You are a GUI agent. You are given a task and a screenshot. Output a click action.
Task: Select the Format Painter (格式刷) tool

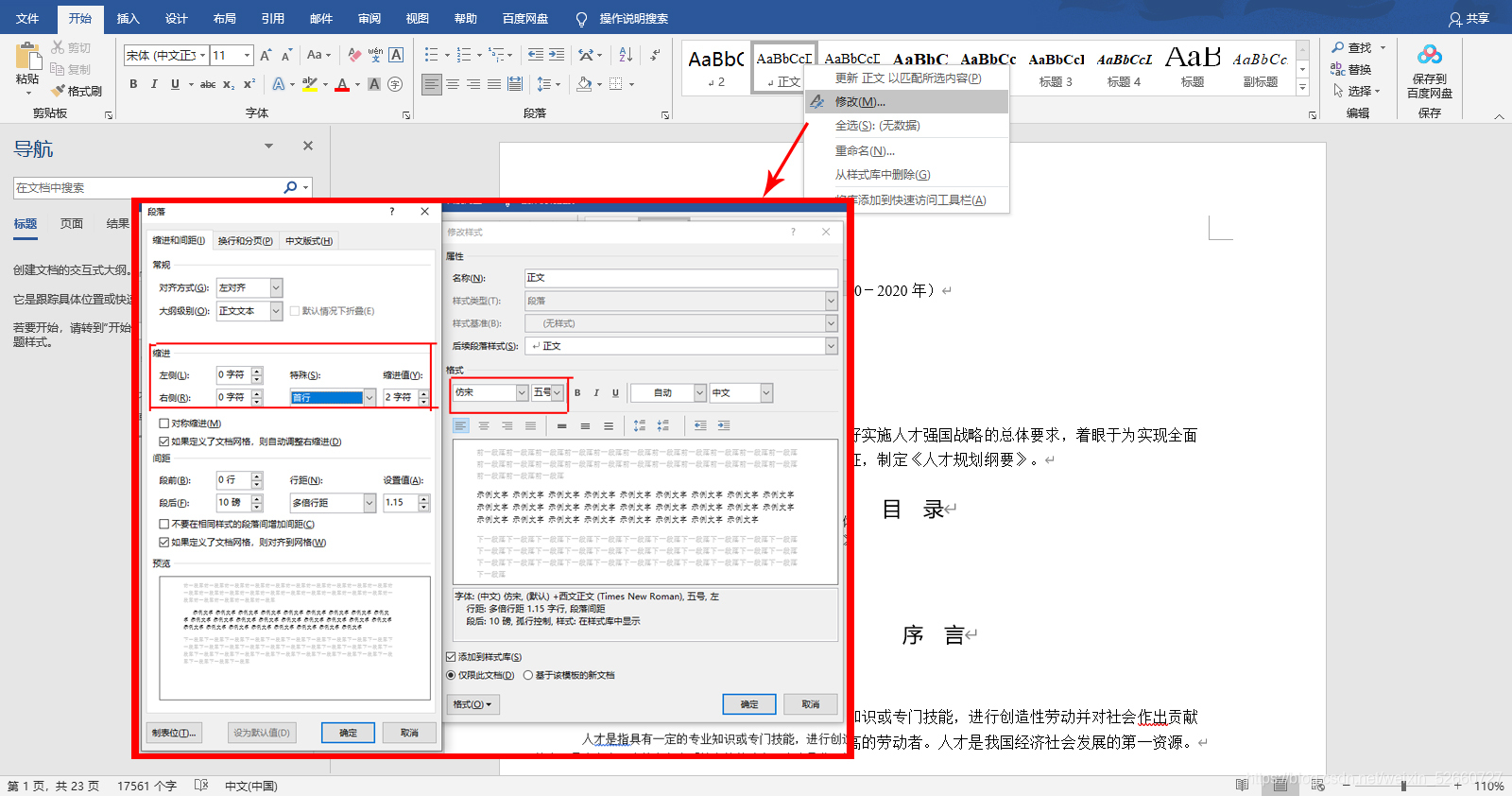[77, 91]
